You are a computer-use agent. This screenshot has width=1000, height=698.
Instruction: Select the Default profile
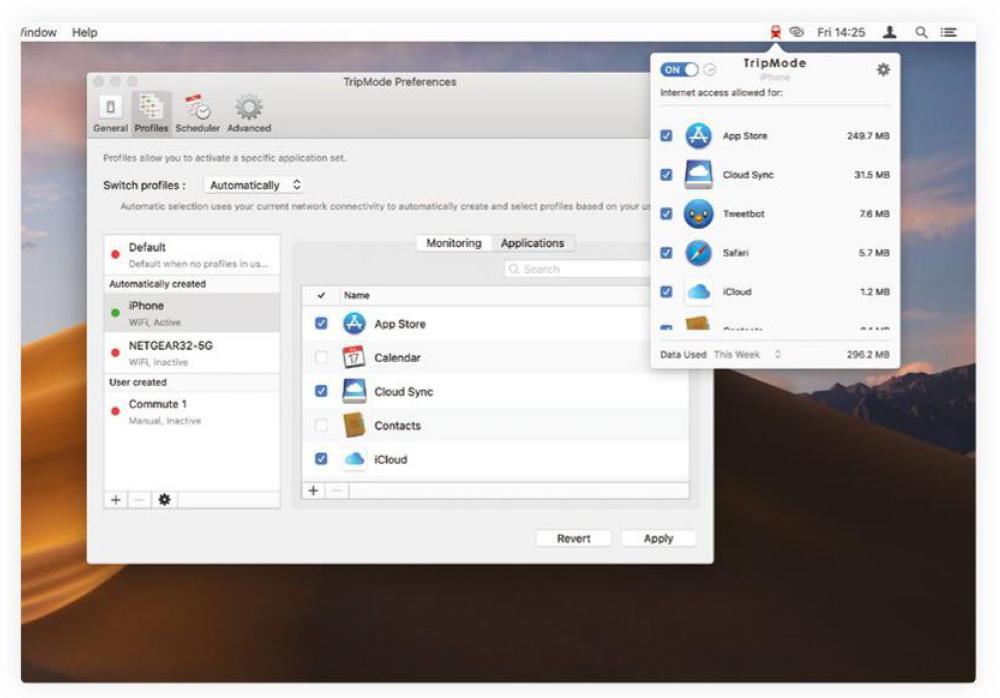pos(192,255)
